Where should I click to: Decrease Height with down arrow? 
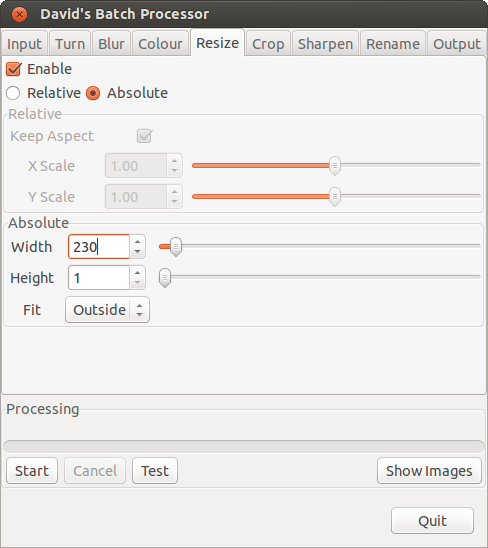pyautogui.click(x=137, y=283)
